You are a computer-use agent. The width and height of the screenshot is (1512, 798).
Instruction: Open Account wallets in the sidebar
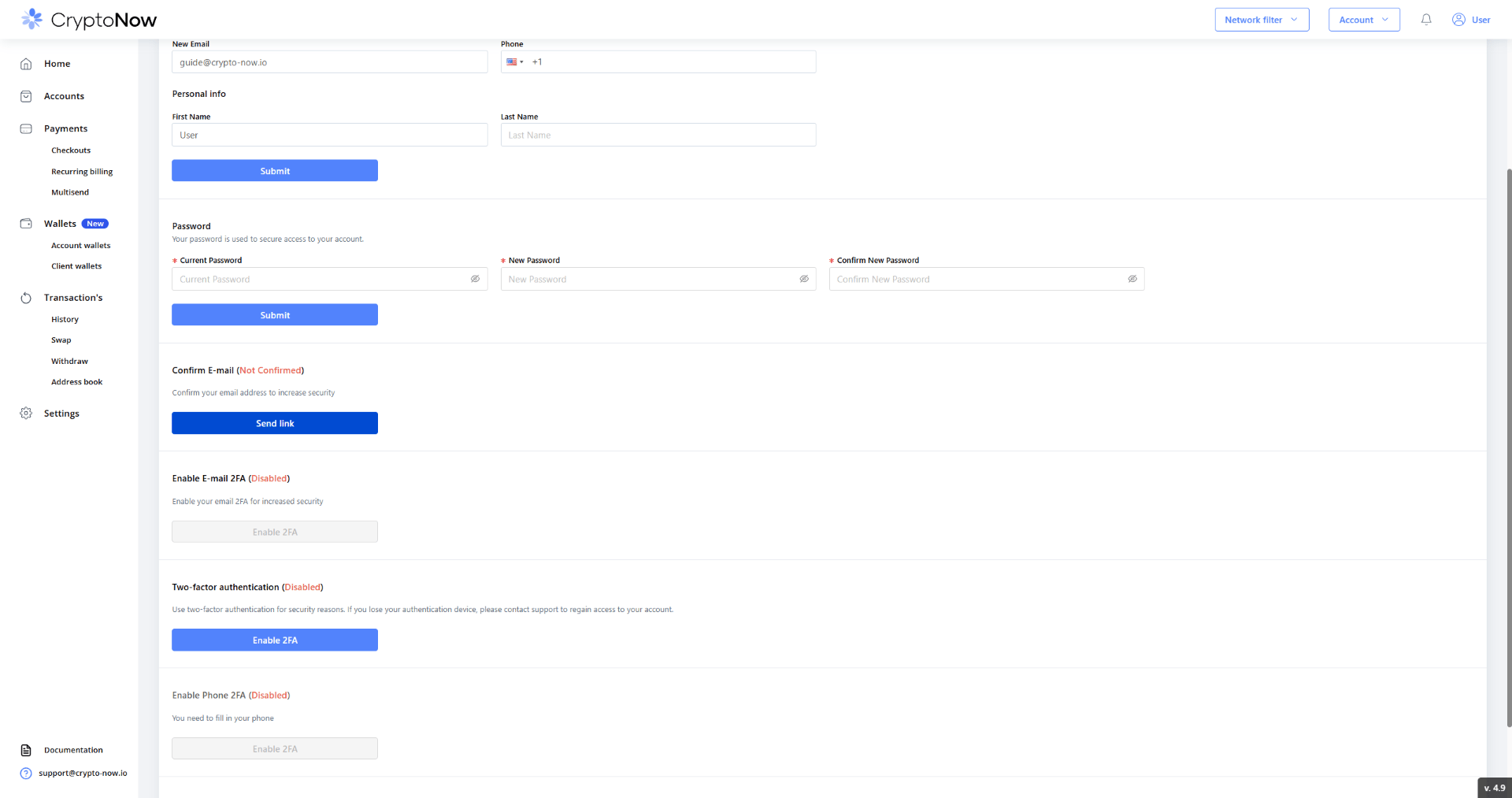point(81,246)
